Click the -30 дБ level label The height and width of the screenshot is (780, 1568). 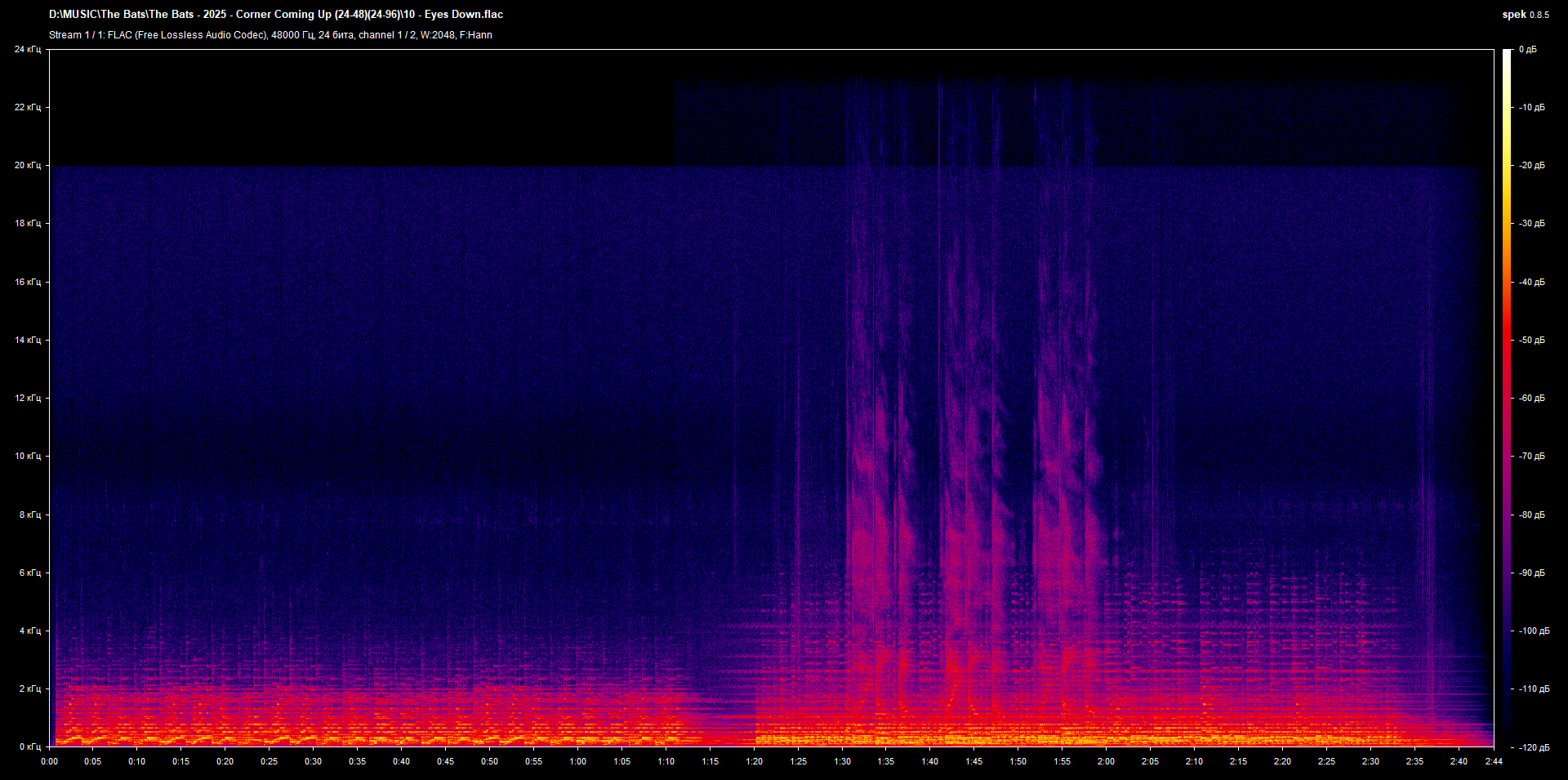(x=1532, y=224)
